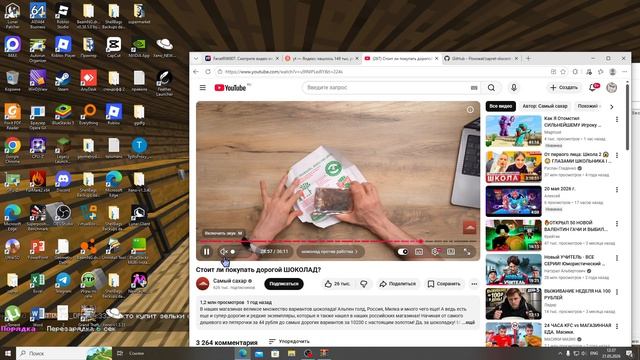Screen dimensions: 640x360
Task: Open OBS Studio desktop shortcut
Action: [63, 215]
